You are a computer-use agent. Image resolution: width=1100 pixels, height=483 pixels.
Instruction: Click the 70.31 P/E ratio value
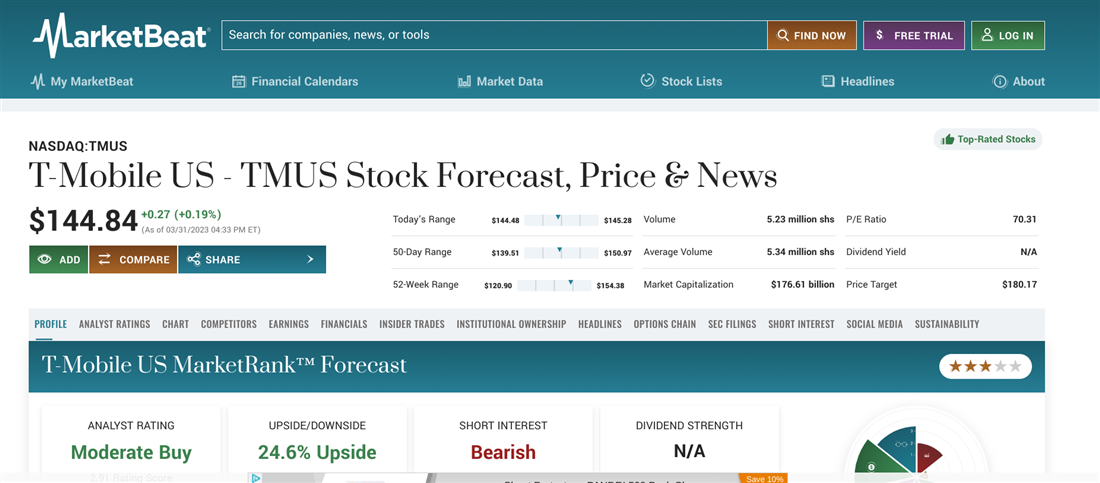pyautogui.click(x=1025, y=220)
